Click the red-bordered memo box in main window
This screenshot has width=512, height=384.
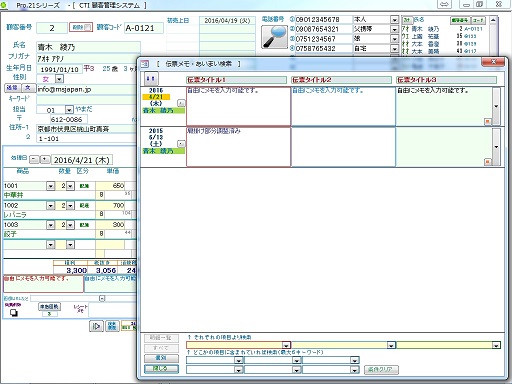(x=43, y=284)
